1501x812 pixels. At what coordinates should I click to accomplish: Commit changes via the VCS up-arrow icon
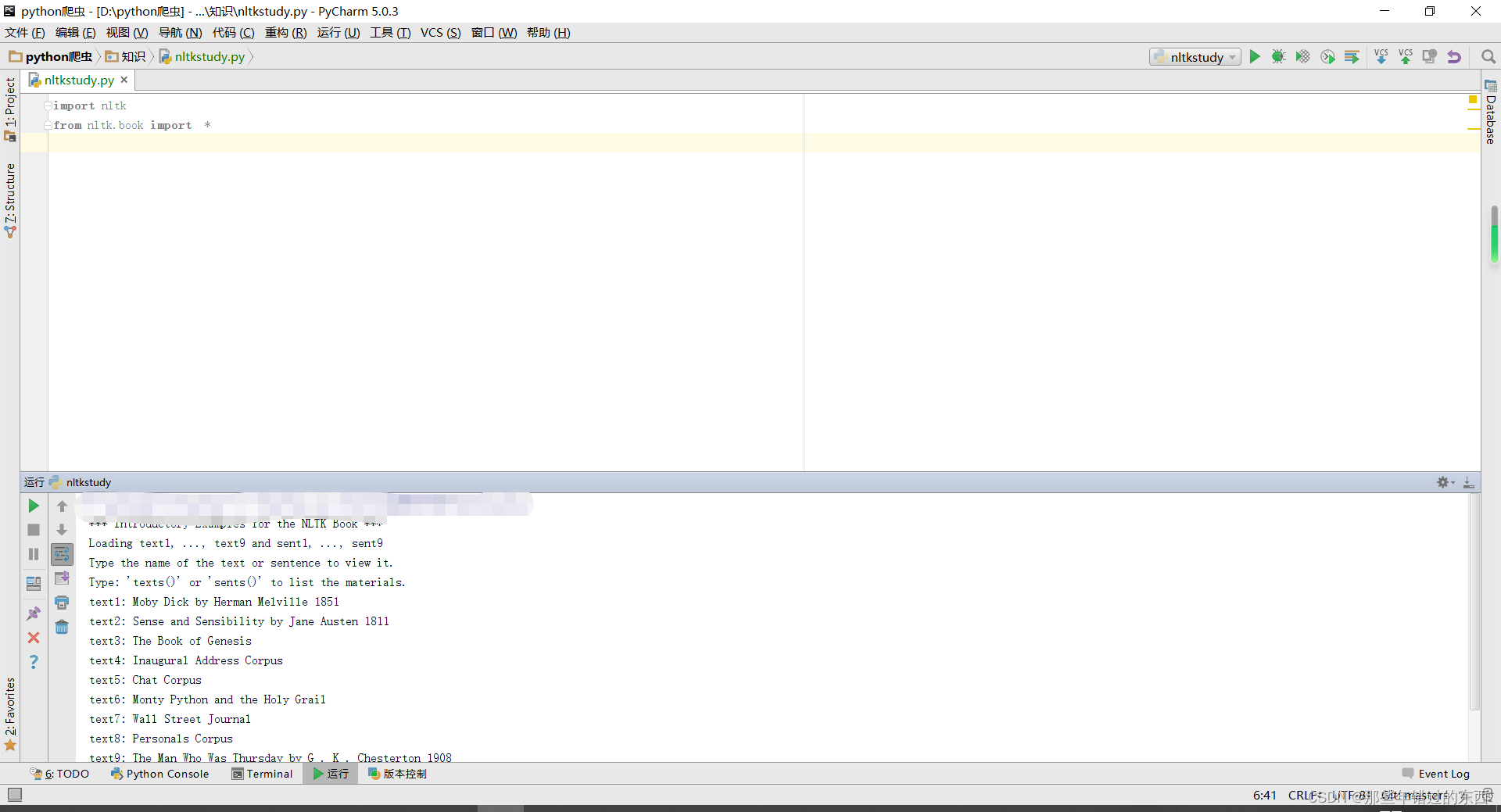coord(1406,57)
